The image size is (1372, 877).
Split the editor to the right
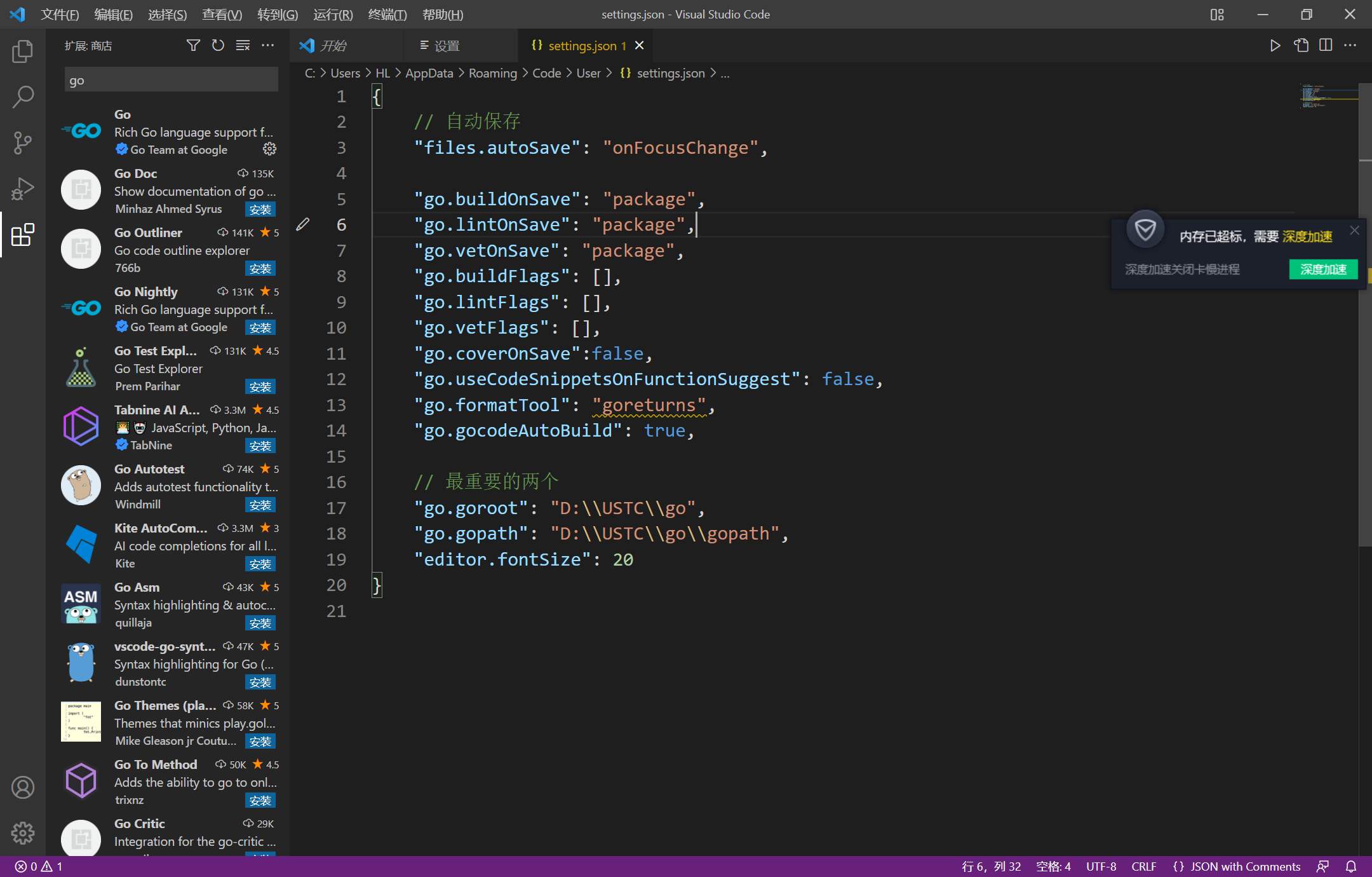(x=1326, y=45)
